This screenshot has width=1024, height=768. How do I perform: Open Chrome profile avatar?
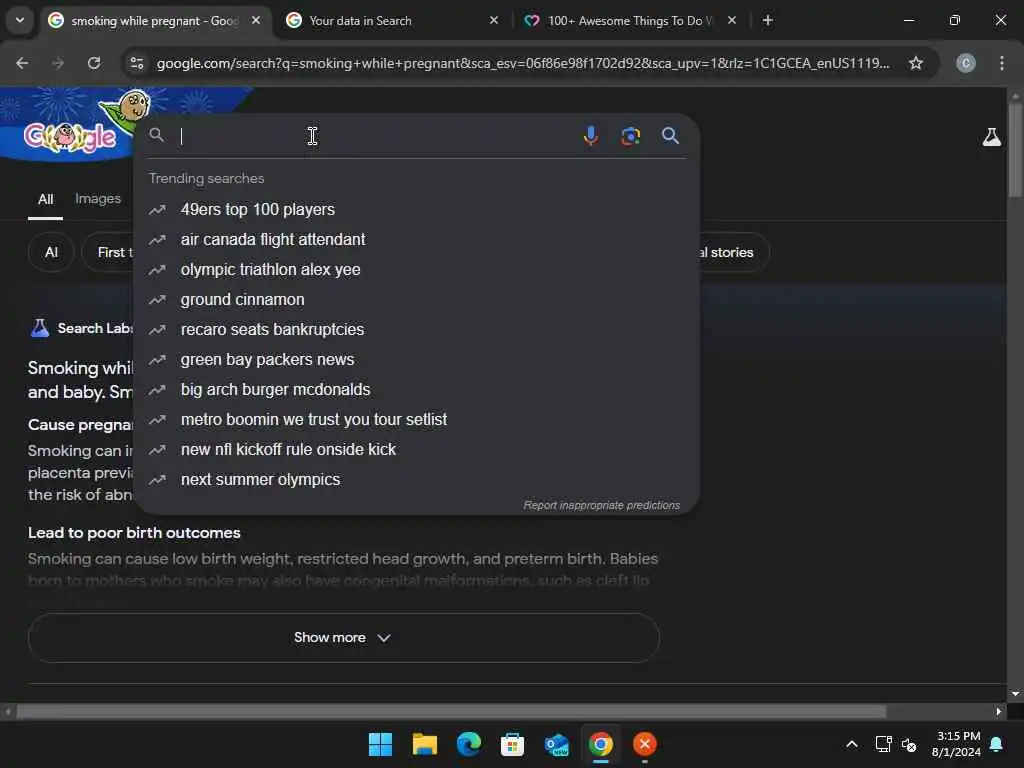coord(966,63)
